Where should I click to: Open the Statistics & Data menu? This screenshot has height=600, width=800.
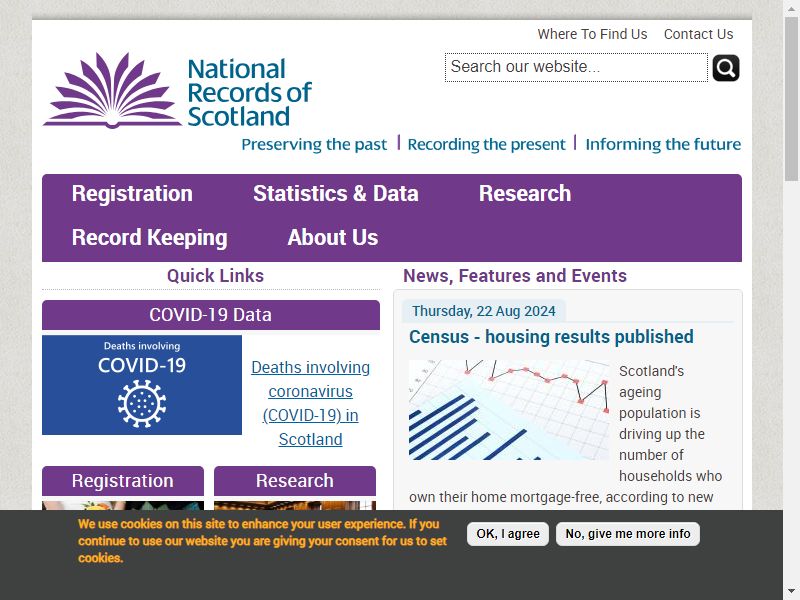point(336,194)
